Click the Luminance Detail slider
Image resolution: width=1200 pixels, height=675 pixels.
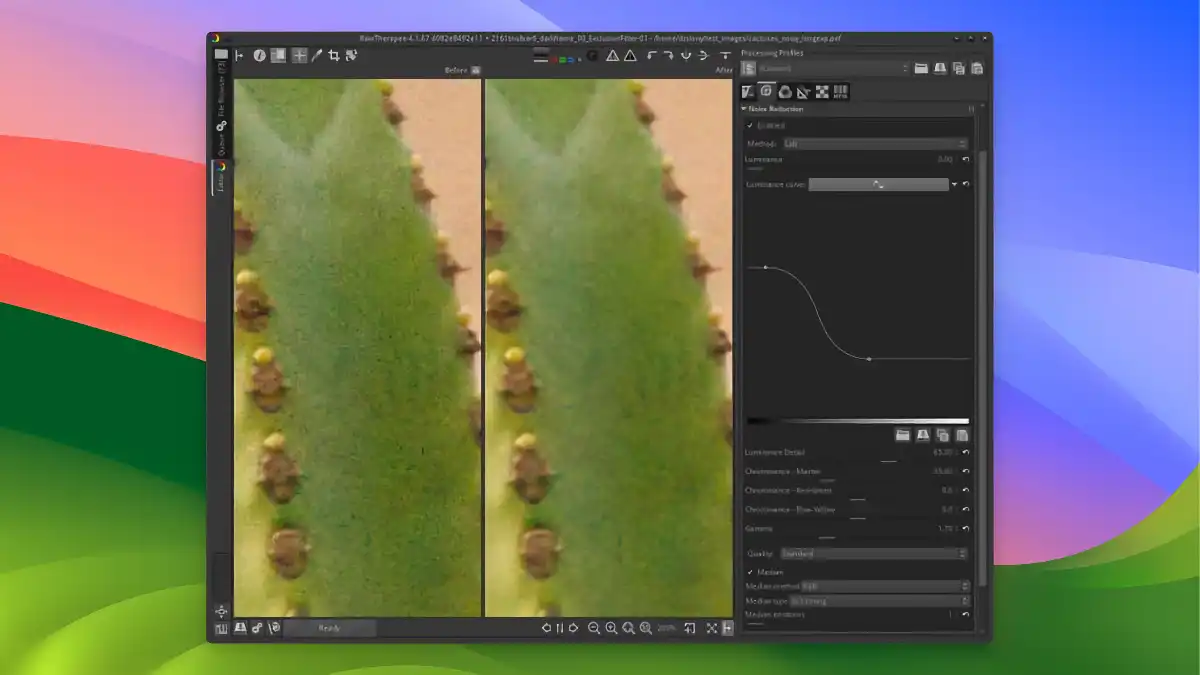point(888,460)
